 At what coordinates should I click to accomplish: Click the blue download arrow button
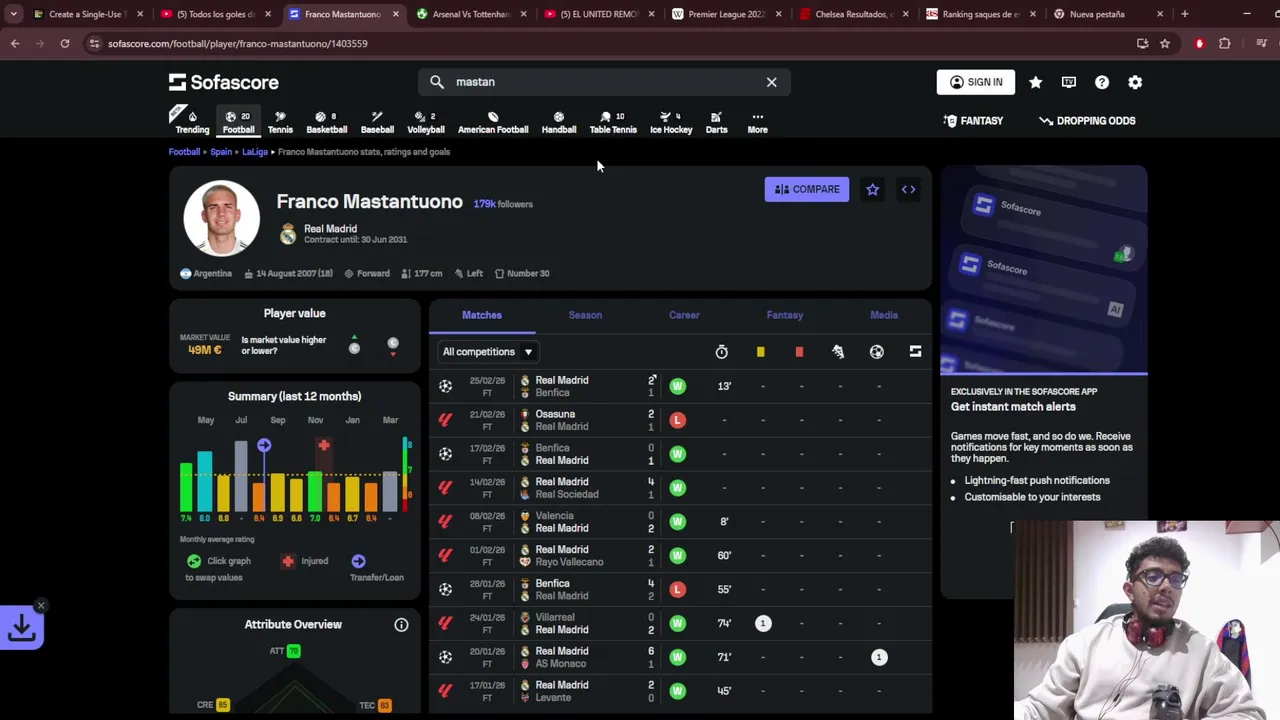(x=21, y=629)
